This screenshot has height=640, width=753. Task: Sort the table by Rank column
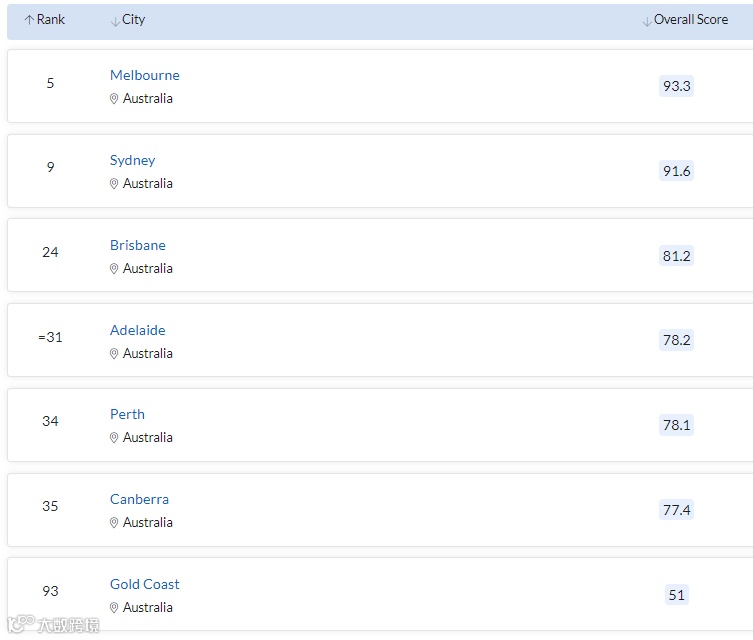coord(45,20)
